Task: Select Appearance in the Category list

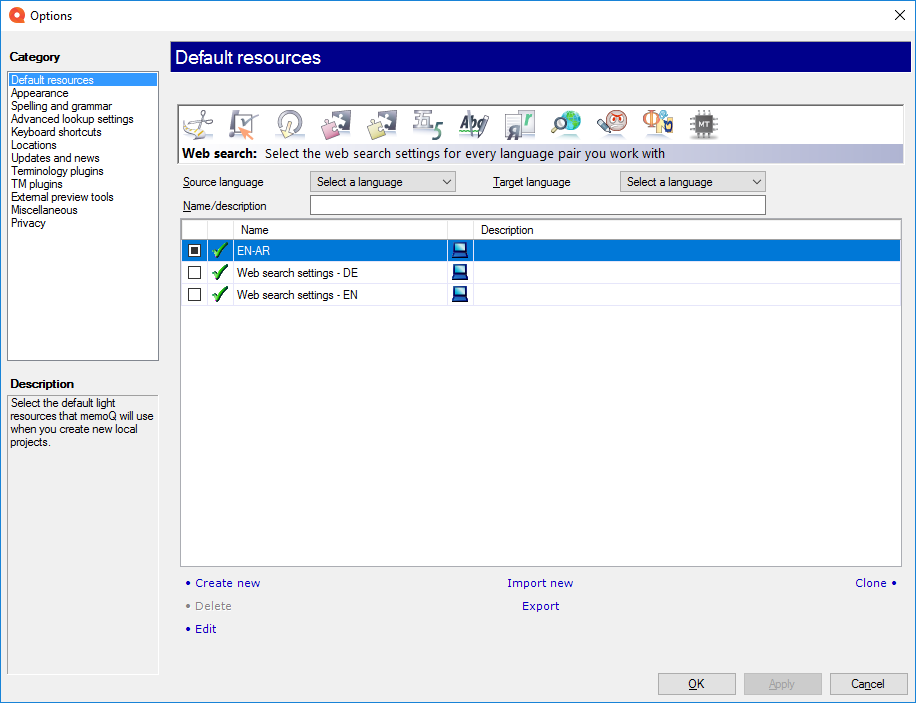Action: pos(40,93)
